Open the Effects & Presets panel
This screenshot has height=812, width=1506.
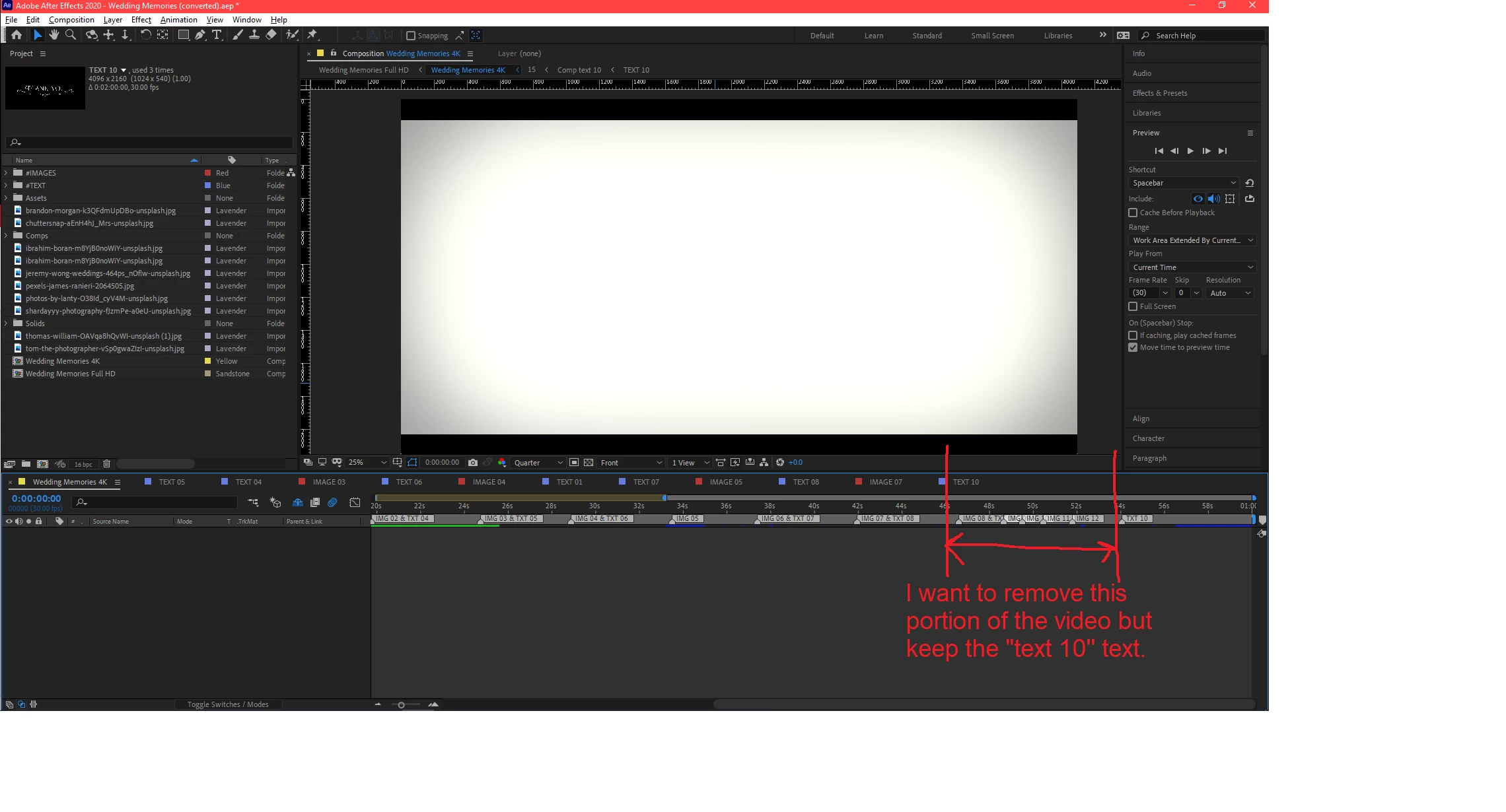pos(1159,93)
